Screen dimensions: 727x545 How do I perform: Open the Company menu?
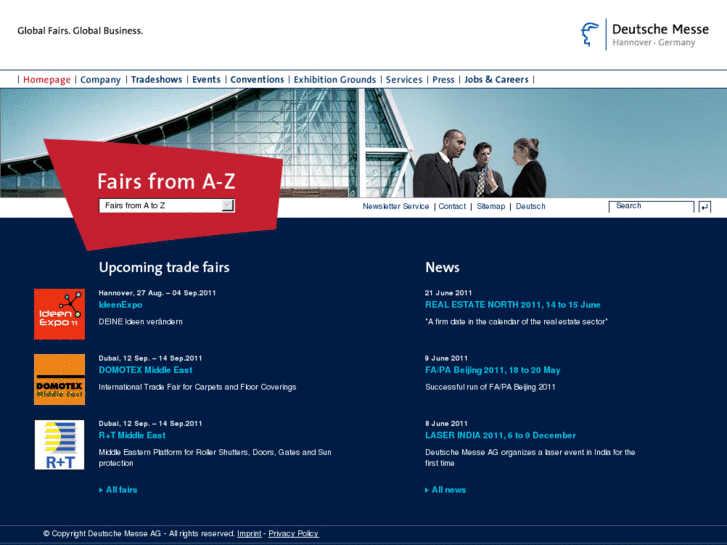[101, 80]
